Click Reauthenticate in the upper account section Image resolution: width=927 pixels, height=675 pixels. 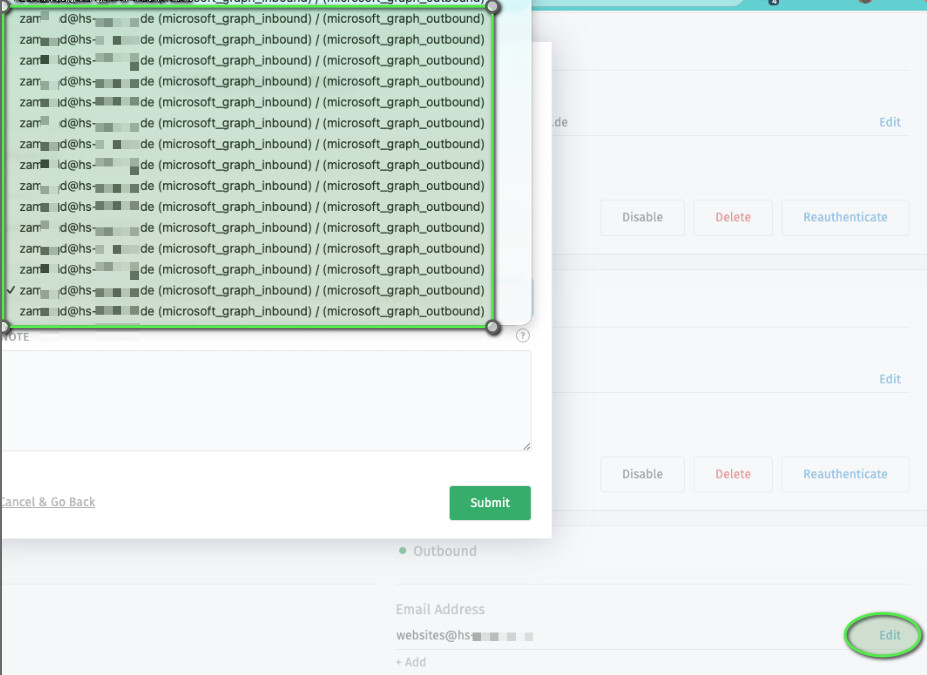pyautogui.click(x=845, y=217)
